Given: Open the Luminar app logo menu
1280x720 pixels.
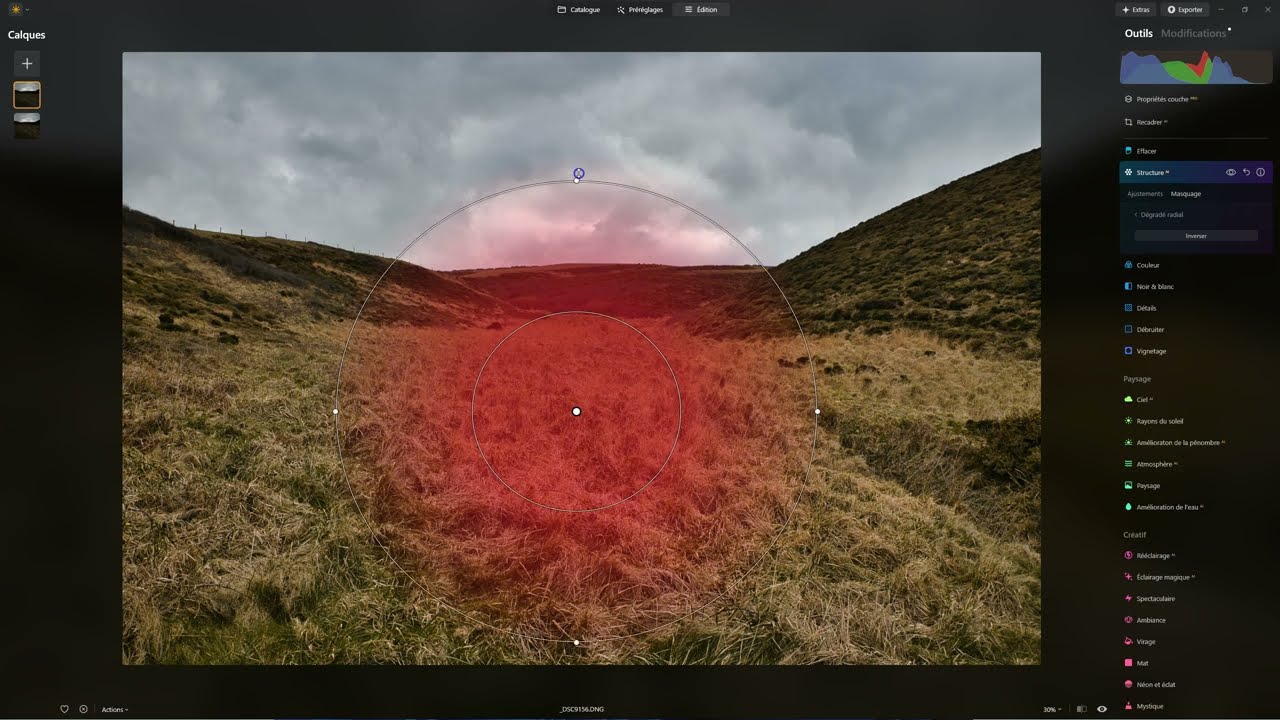Looking at the screenshot, I should 19,9.
